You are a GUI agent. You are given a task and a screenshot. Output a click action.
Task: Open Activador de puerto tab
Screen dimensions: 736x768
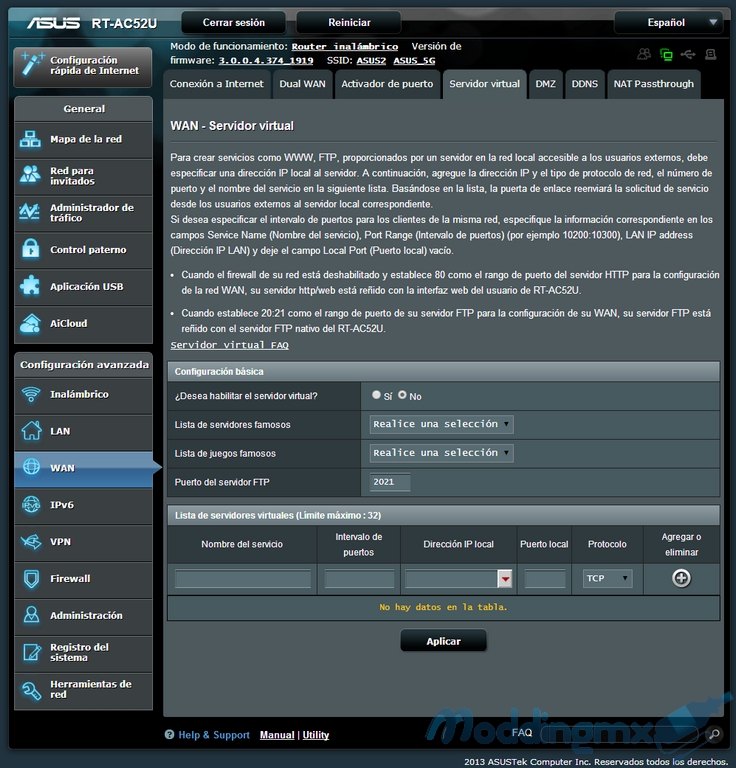point(387,84)
